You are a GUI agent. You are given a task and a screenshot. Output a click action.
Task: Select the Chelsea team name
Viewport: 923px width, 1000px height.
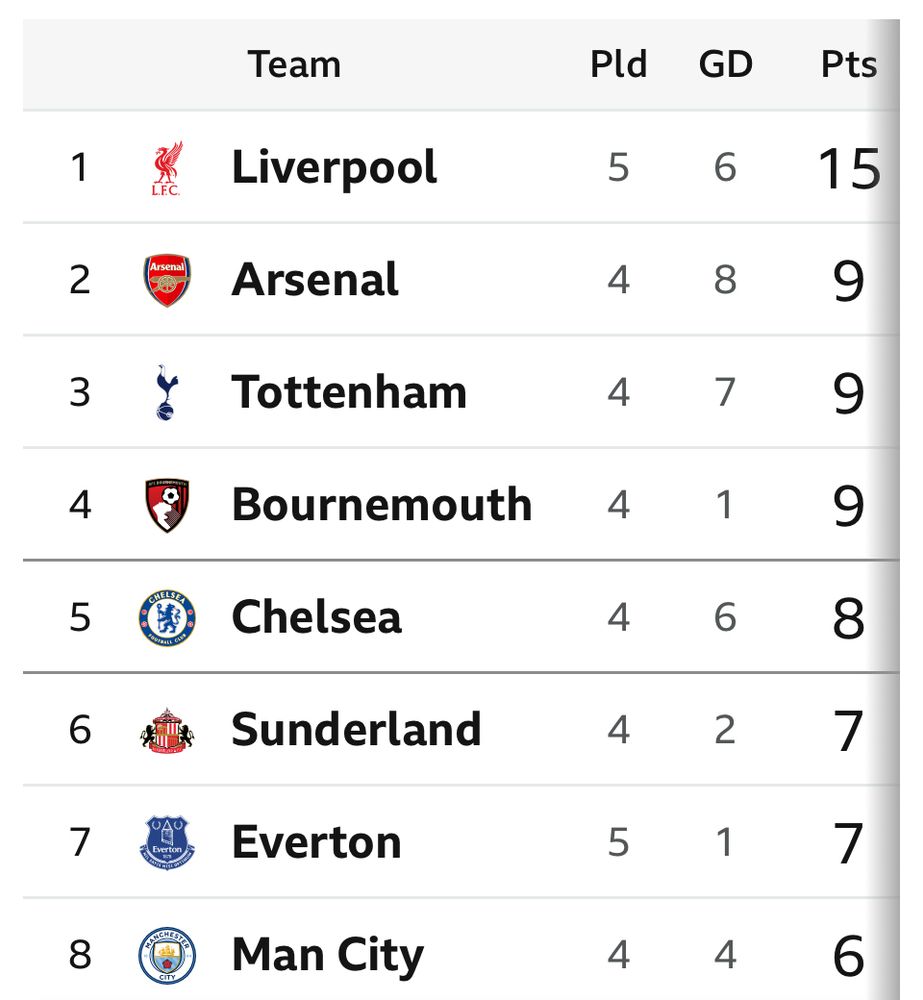tap(316, 618)
